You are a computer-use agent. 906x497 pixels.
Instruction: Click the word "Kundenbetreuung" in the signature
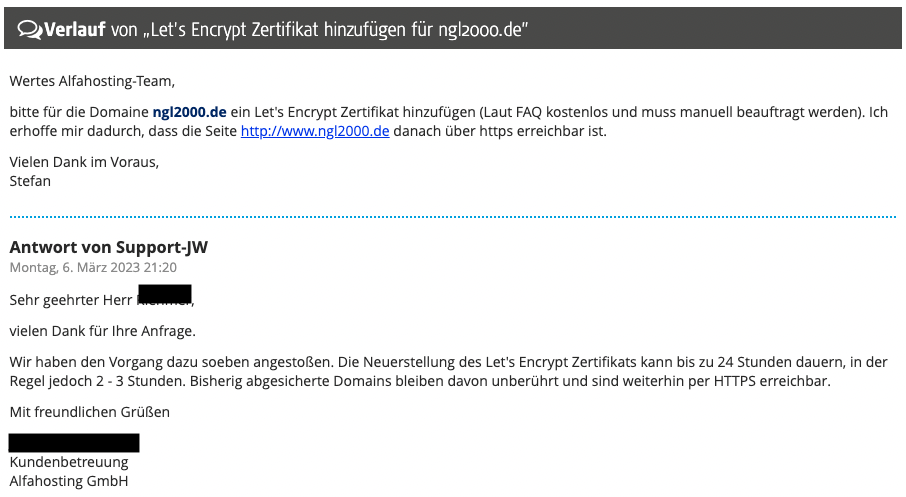69,462
